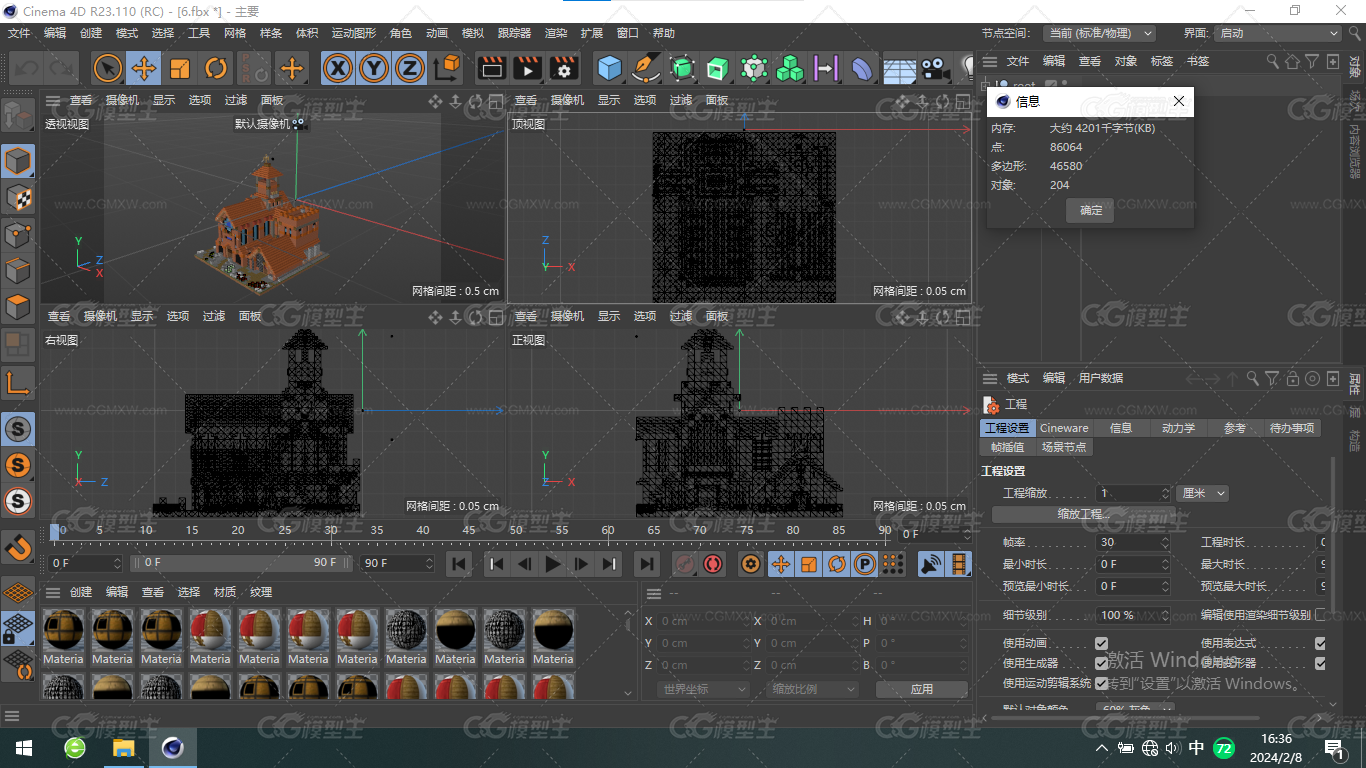Open File Explorer from taskbar

coord(123,748)
